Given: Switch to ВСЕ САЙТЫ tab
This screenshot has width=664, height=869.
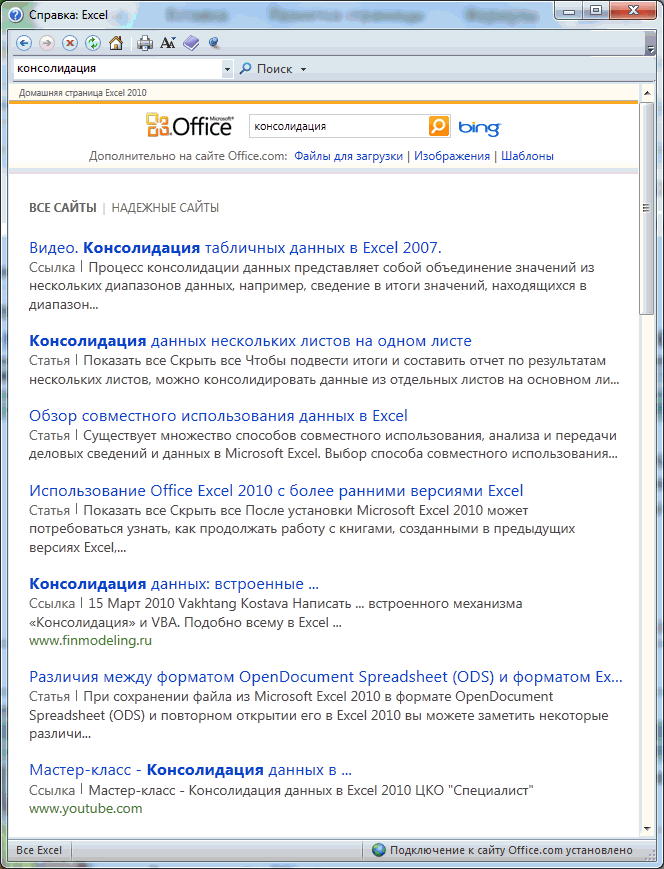Looking at the screenshot, I should pos(63,208).
